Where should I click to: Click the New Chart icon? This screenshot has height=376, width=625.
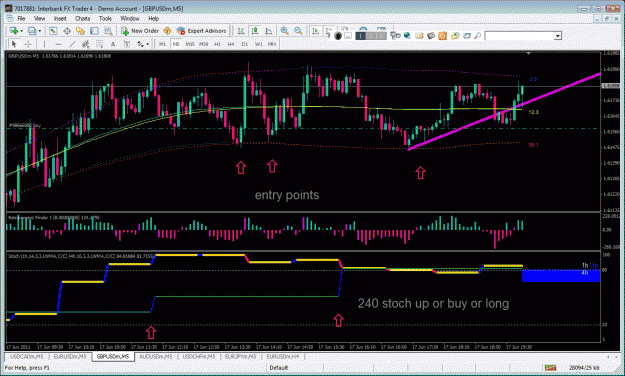[14, 31]
